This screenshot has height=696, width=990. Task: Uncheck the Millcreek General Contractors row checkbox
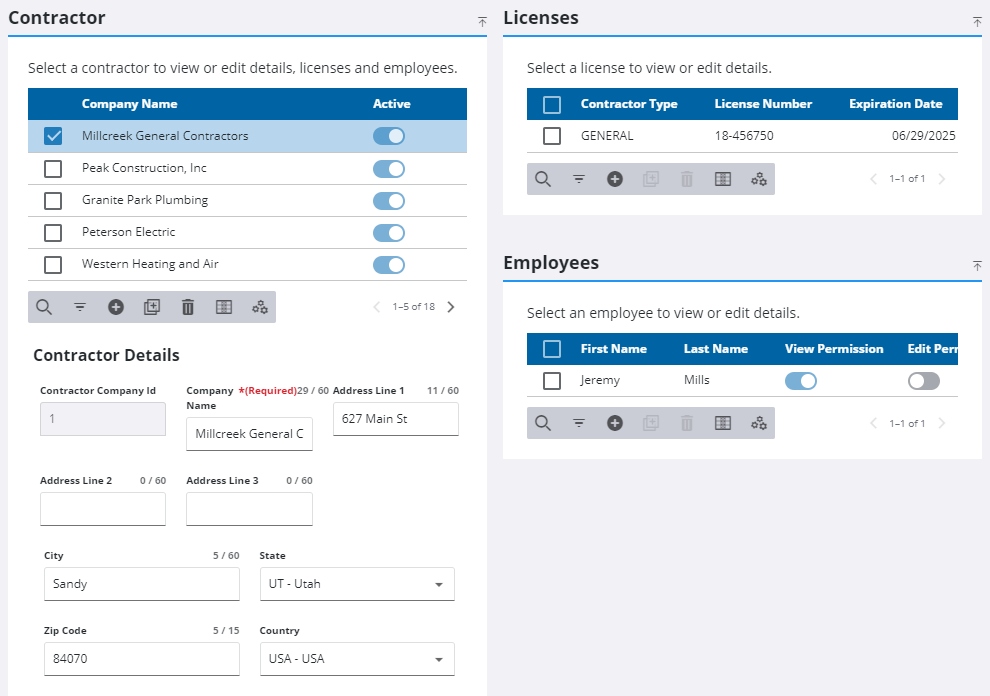(53, 136)
